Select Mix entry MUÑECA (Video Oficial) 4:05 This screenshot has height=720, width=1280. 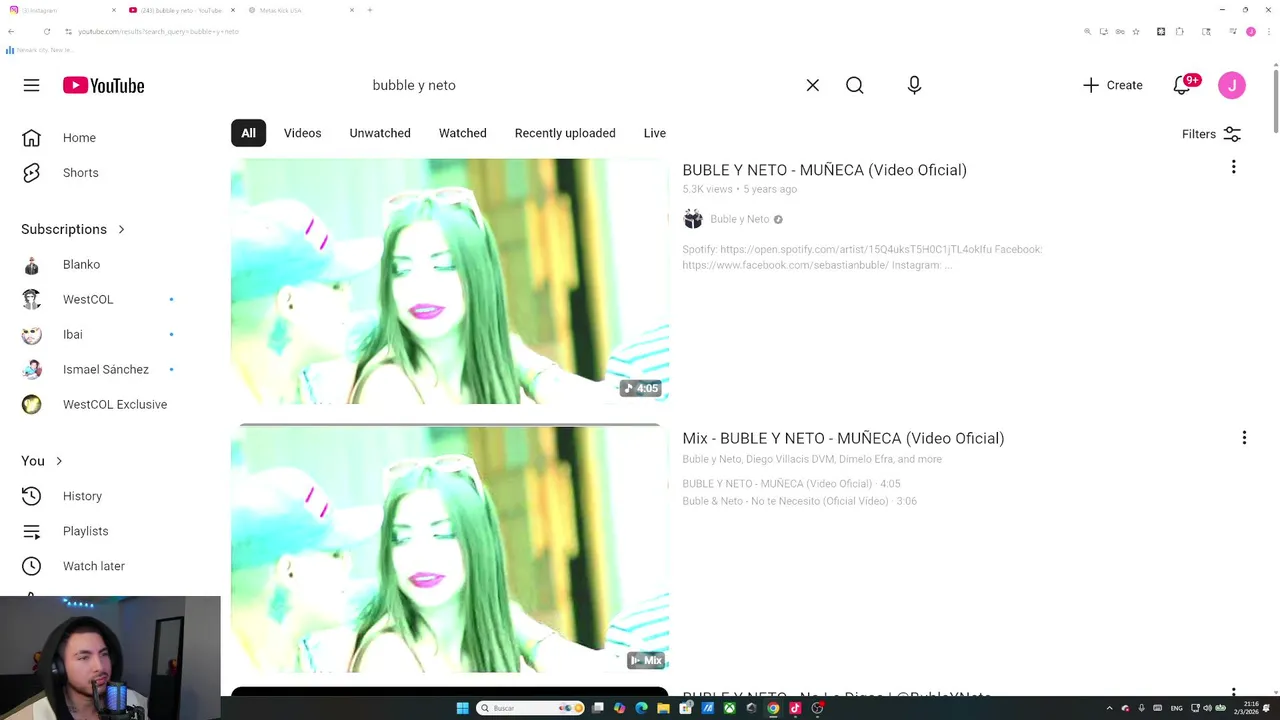pyautogui.click(x=791, y=484)
